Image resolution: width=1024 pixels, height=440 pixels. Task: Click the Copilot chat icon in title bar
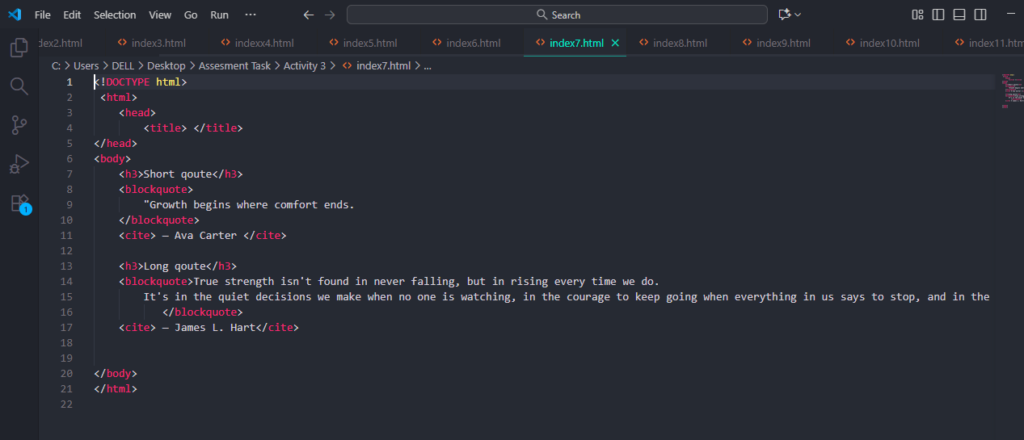784,15
